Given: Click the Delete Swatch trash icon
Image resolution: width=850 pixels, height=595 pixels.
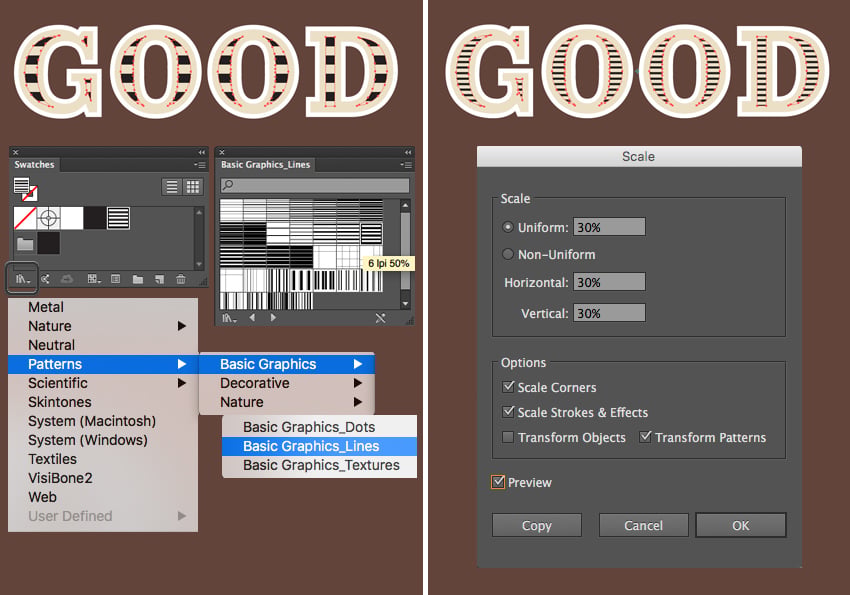Looking at the screenshot, I should [x=181, y=279].
